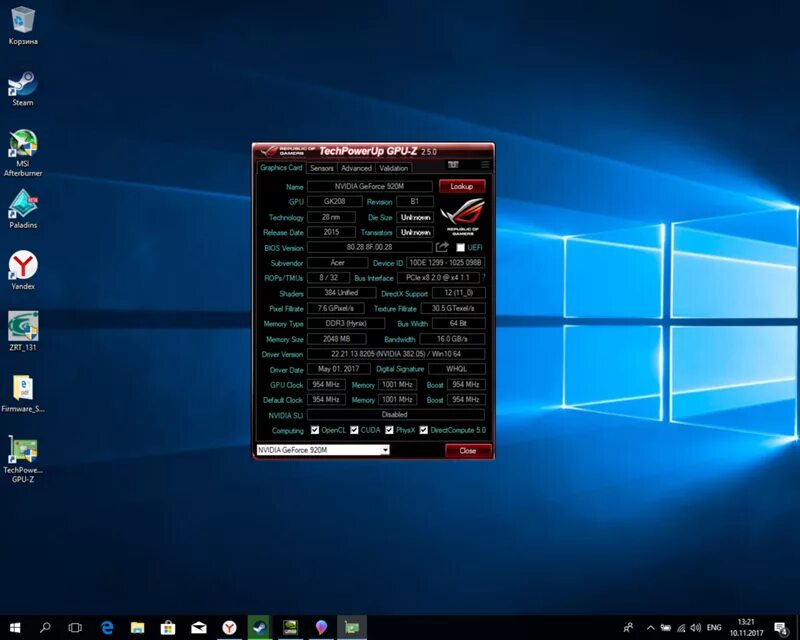Click the Bandwidth value 16.0 GB/s
The image size is (800, 640).
pyautogui.click(x=453, y=338)
